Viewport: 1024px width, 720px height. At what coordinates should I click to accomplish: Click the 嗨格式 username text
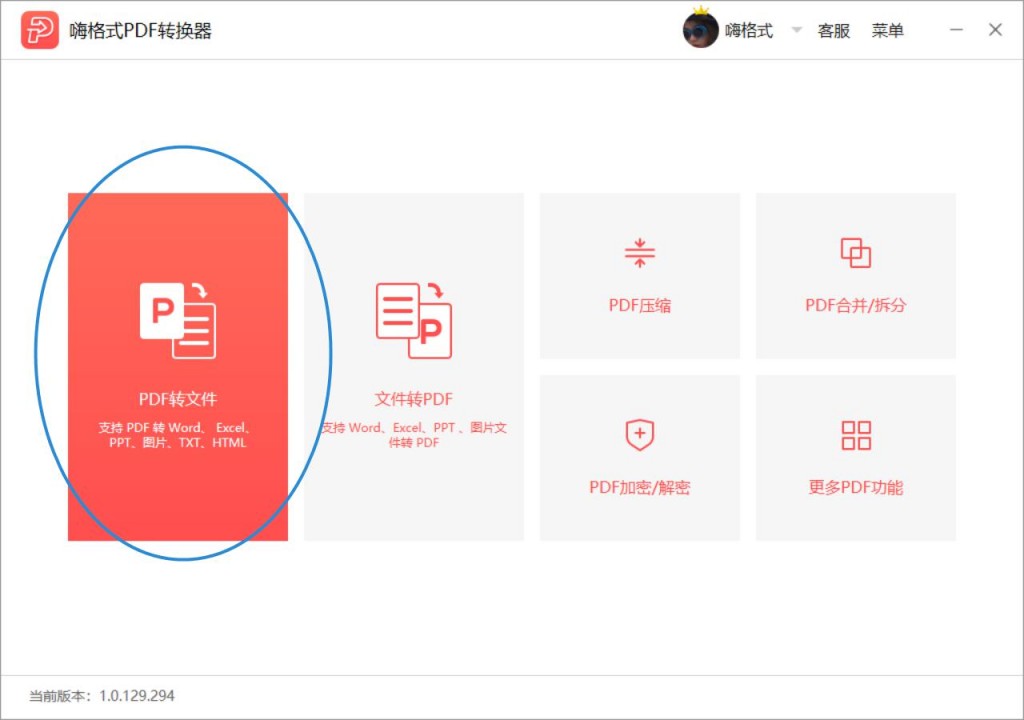(749, 31)
